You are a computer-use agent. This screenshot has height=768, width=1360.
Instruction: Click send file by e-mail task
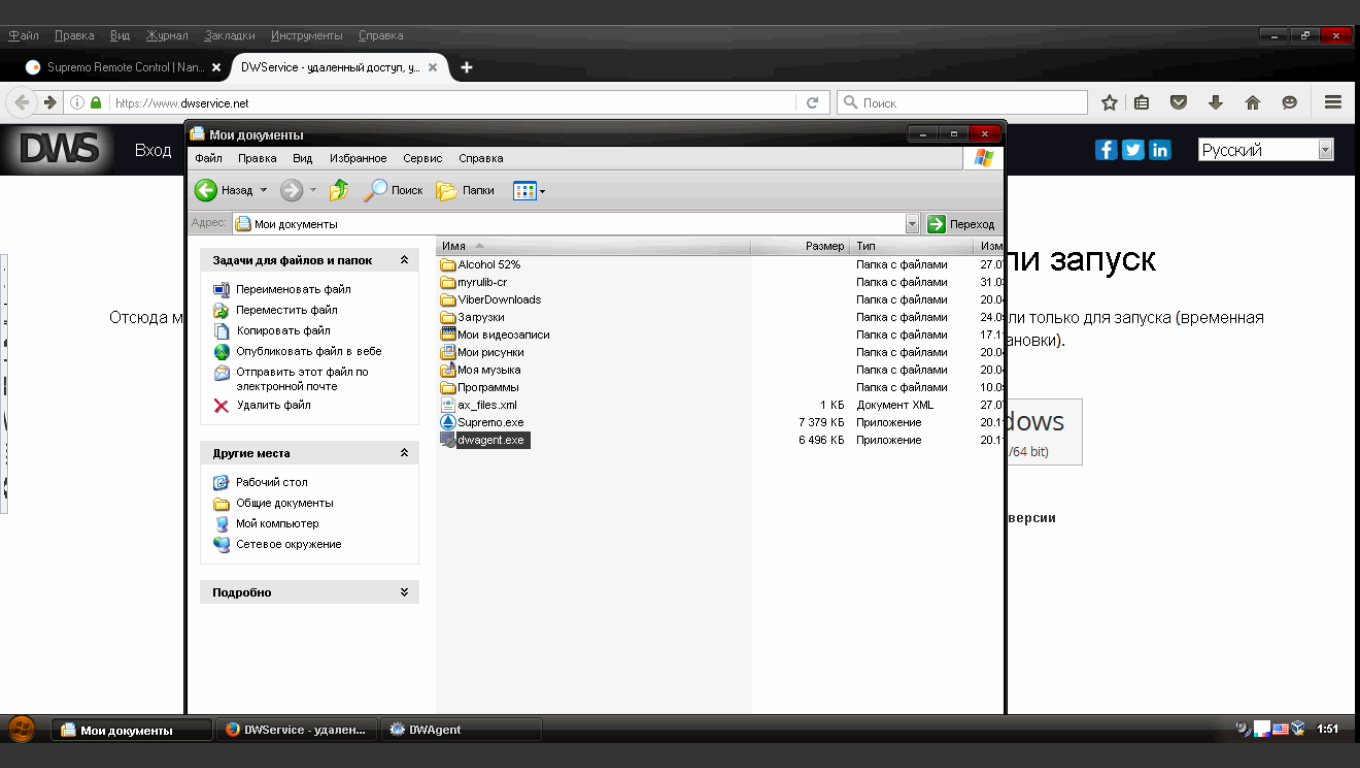coord(302,379)
